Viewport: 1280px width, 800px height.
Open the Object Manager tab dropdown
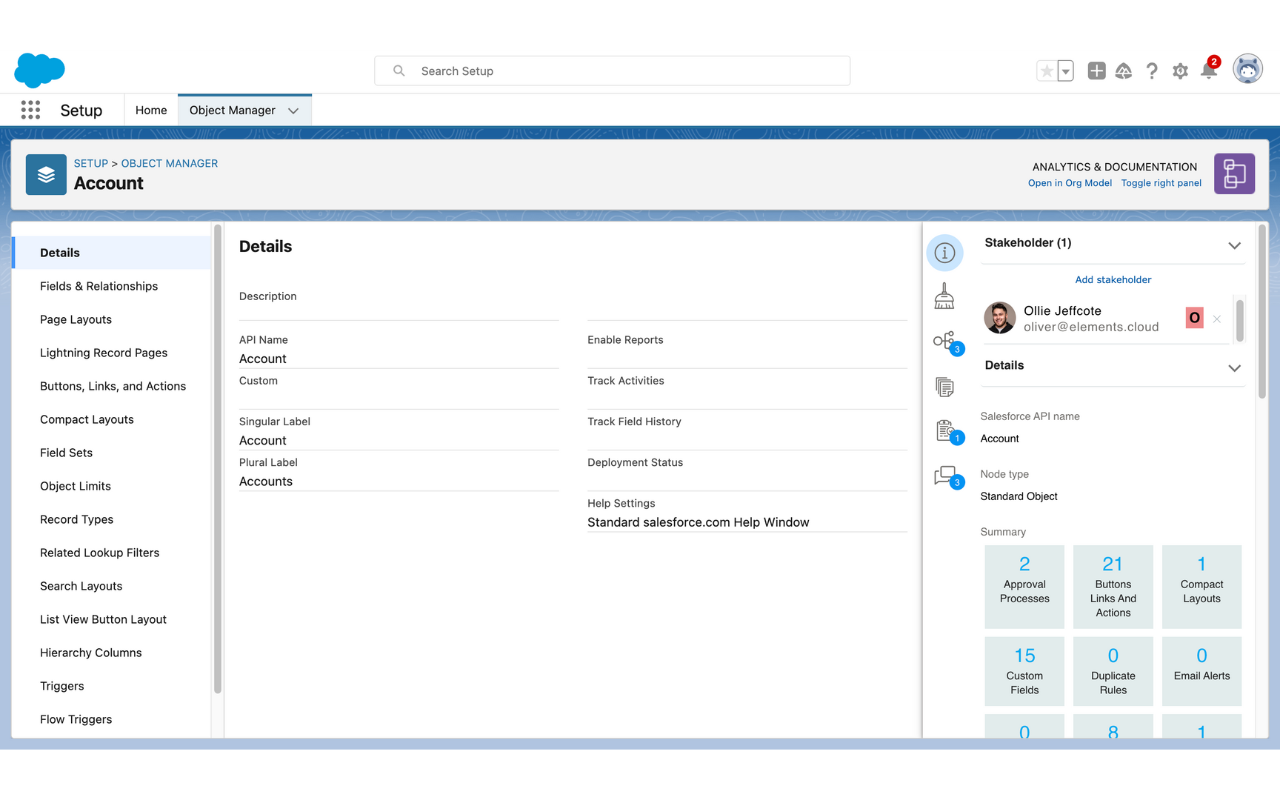coord(293,111)
